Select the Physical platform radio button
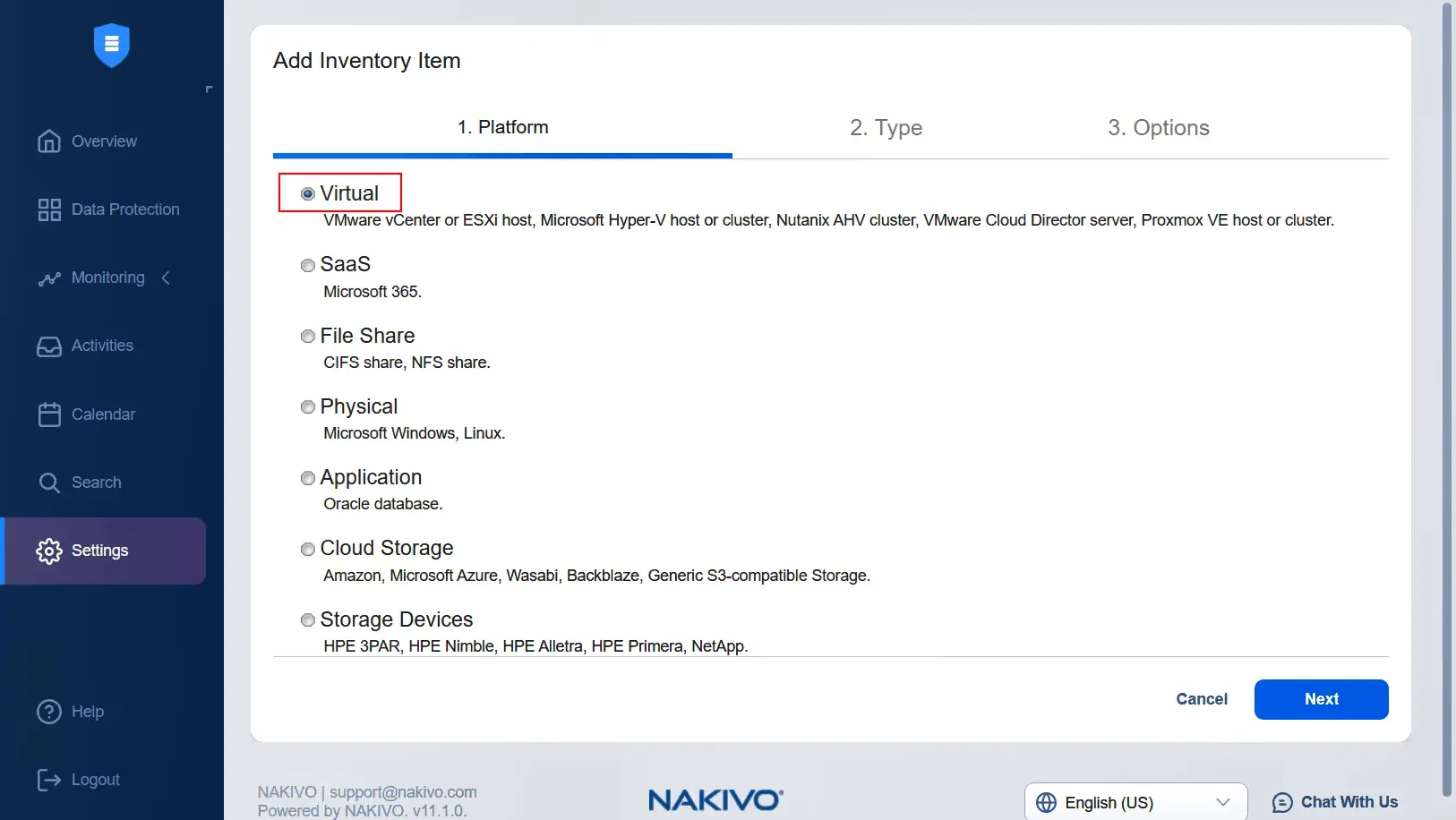This screenshot has height=820, width=1456. [308, 407]
